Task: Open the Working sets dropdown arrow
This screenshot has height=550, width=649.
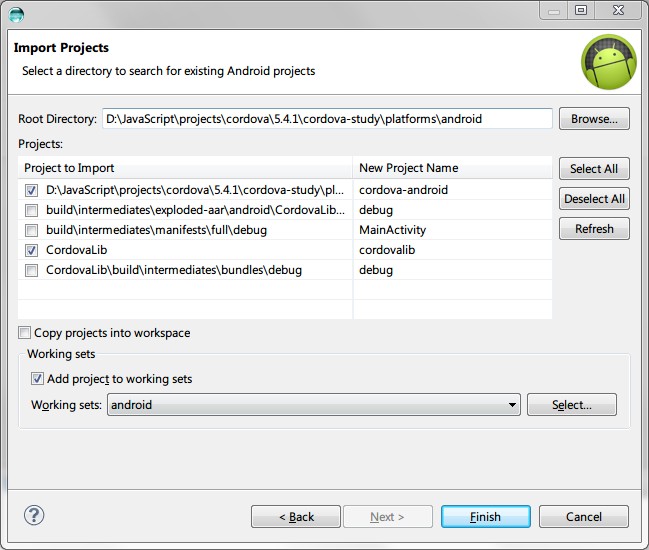Action: (x=512, y=405)
